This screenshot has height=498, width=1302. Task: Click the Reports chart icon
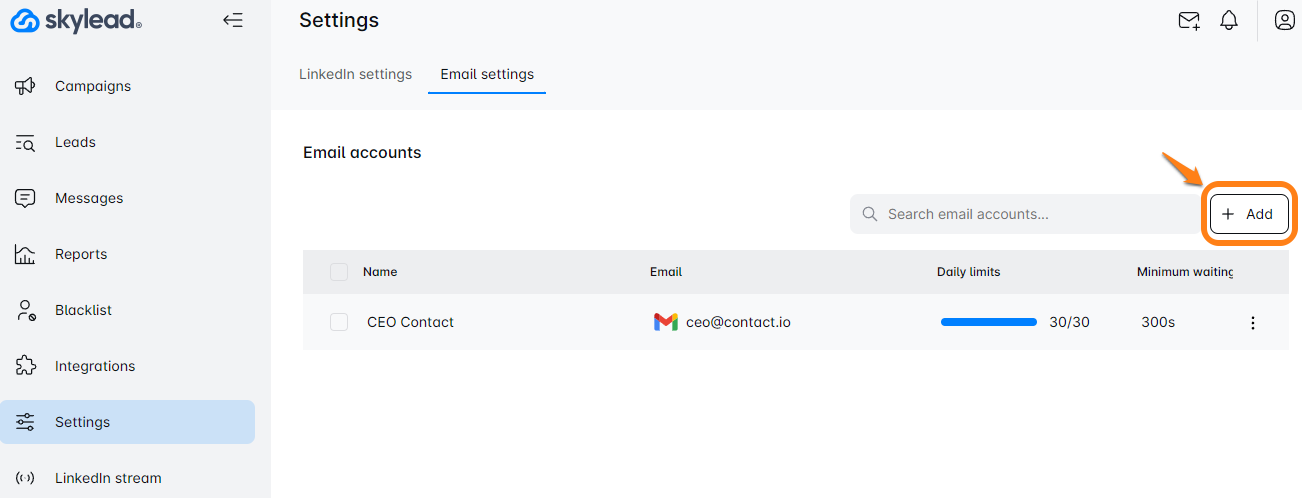pos(25,254)
